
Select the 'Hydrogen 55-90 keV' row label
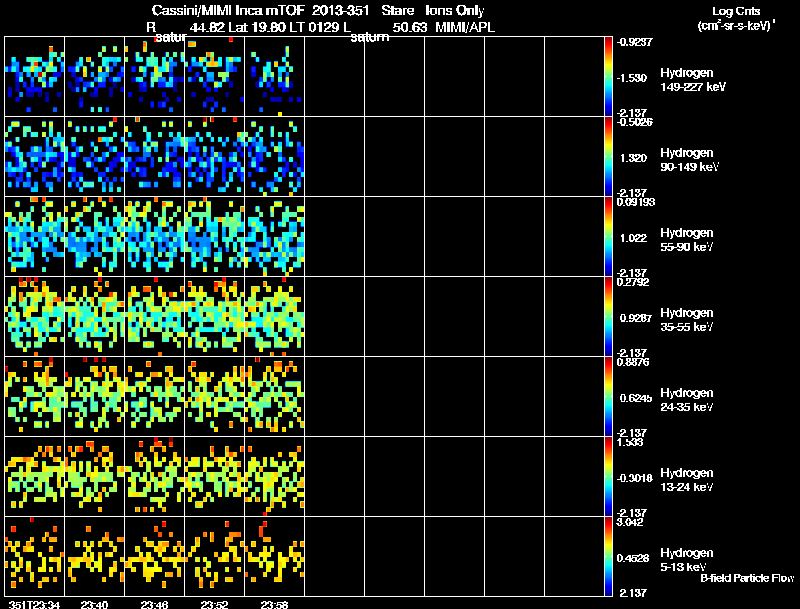coord(687,240)
